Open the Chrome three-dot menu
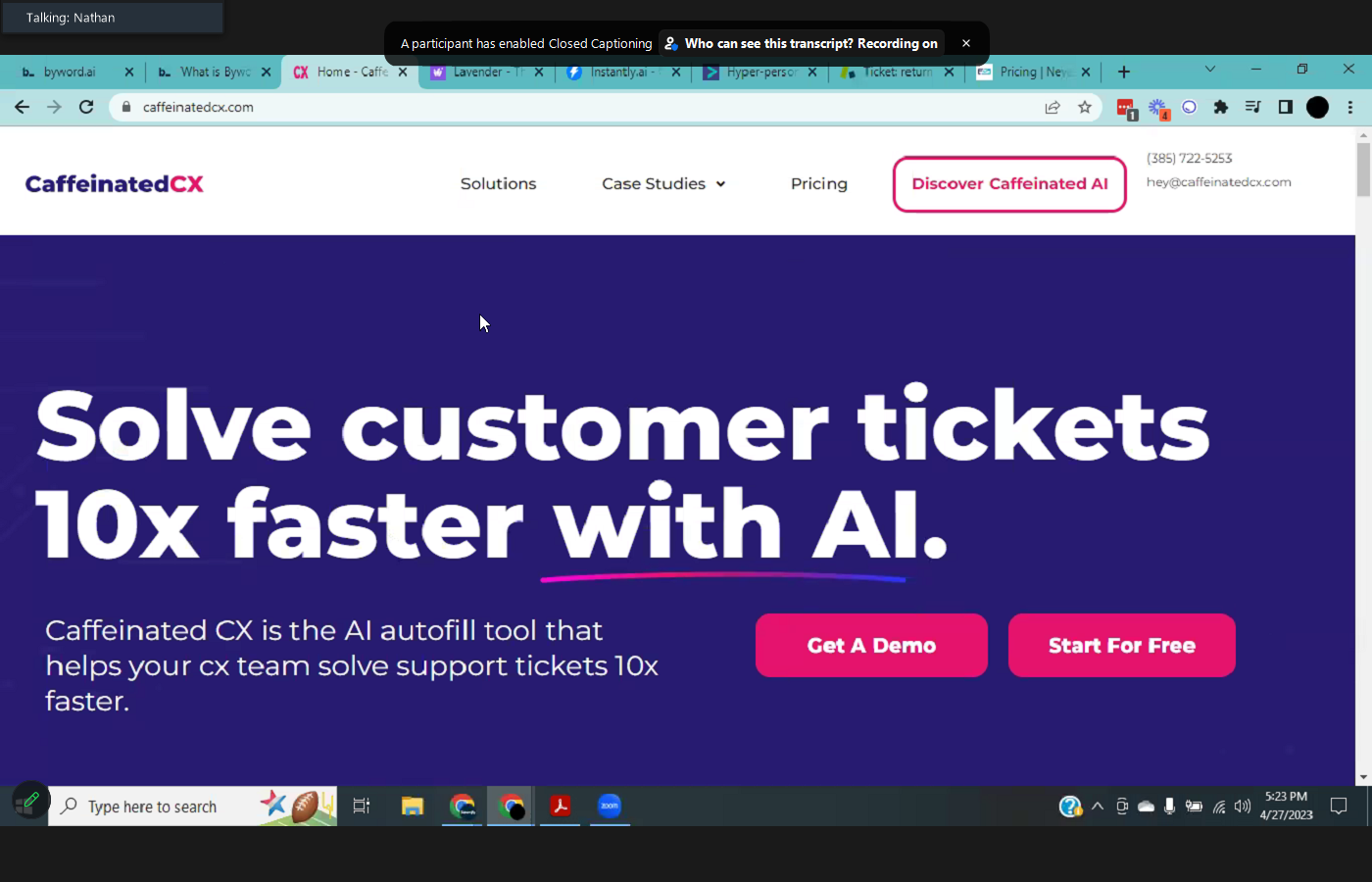 point(1350,107)
